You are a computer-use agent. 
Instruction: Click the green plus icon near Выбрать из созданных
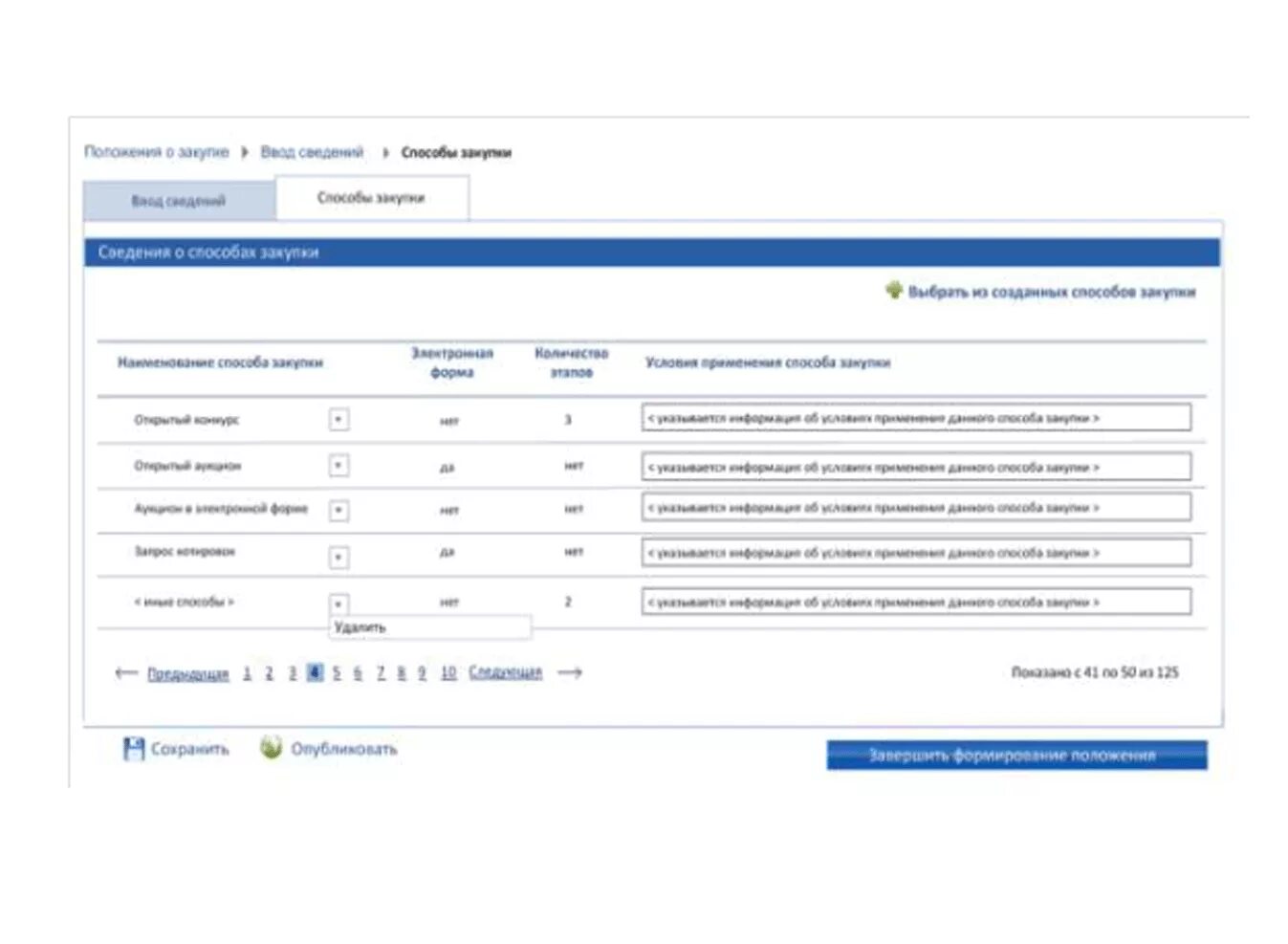click(x=894, y=290)
